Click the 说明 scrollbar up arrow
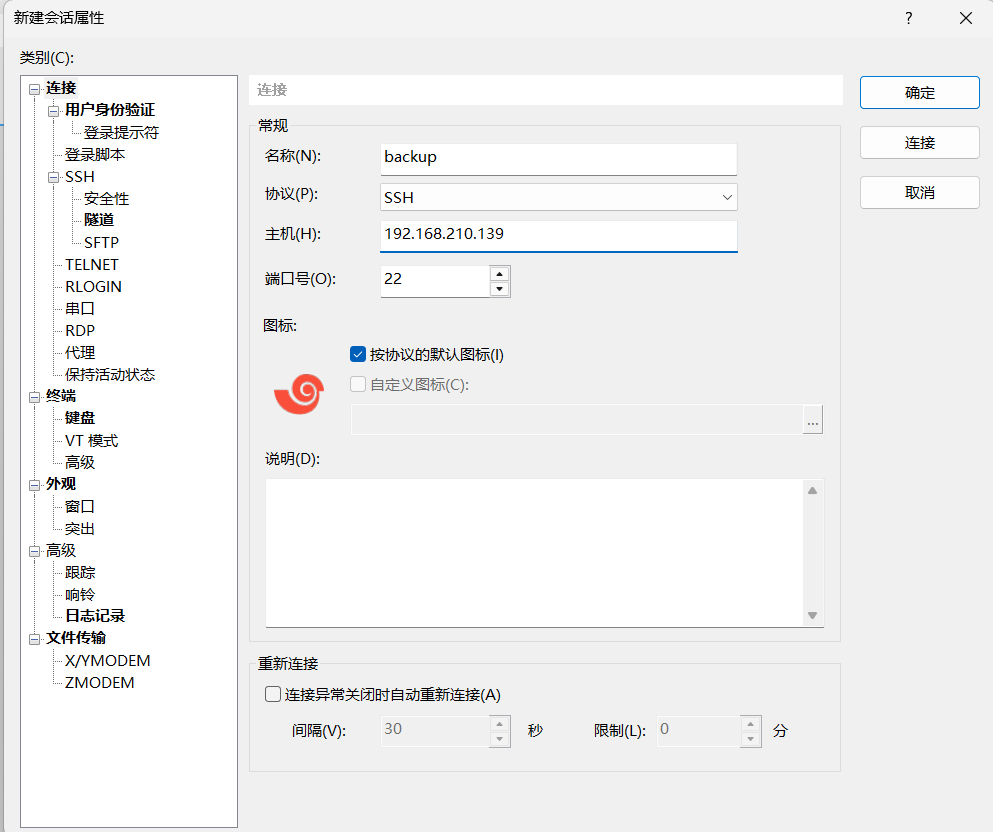This screenshot has height=832, width=993. pyautogui.click(x=813, y=490)
